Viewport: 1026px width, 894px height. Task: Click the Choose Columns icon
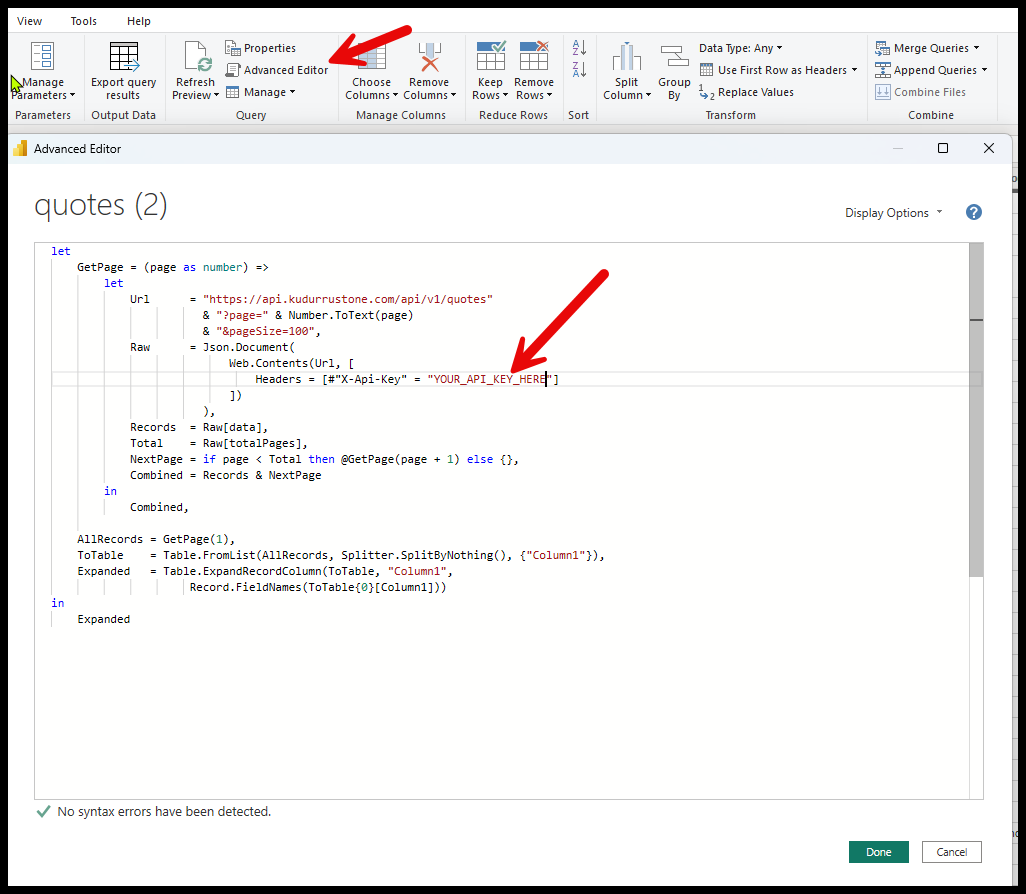[x=371, y=57]
